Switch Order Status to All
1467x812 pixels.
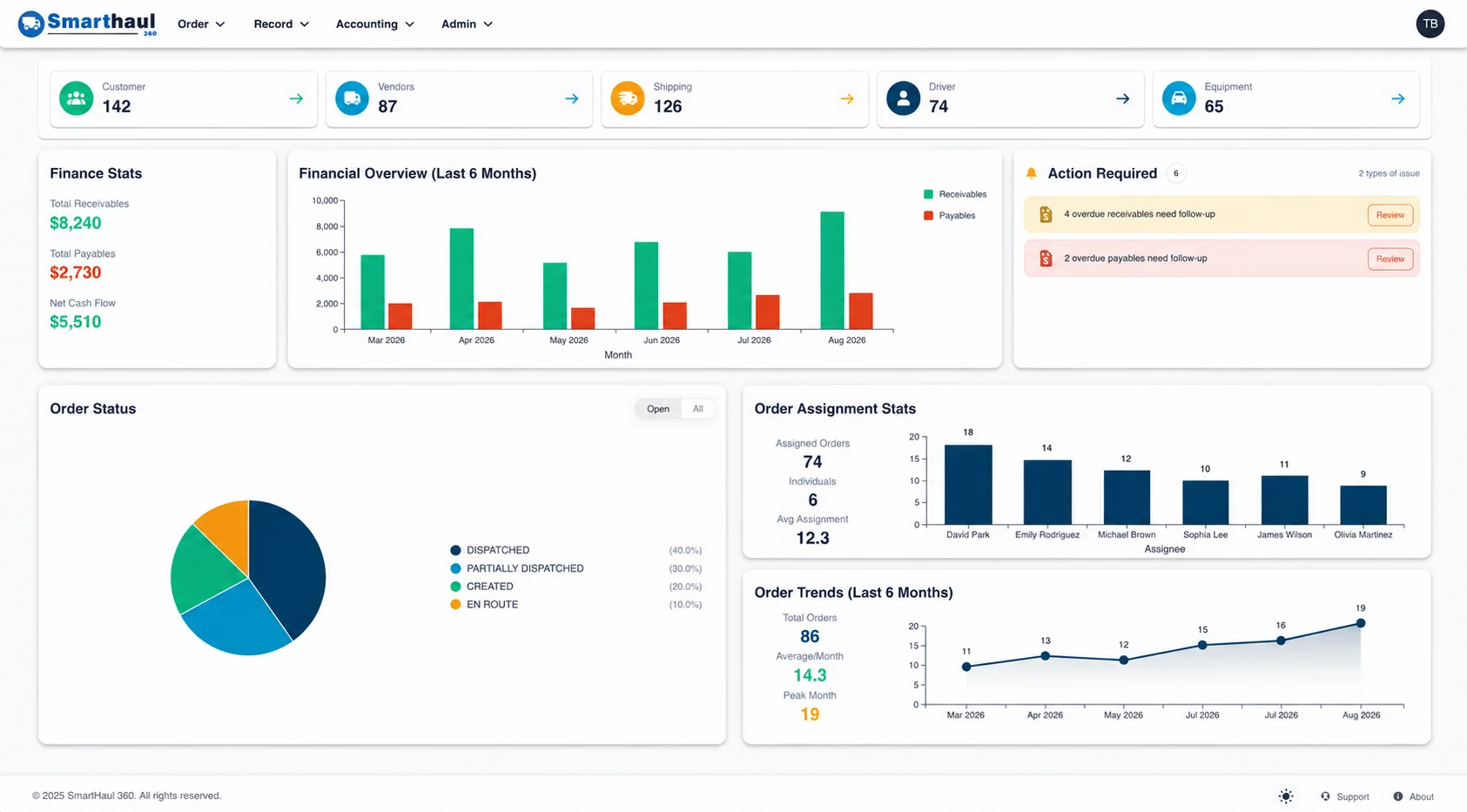(x=697, y=409)
